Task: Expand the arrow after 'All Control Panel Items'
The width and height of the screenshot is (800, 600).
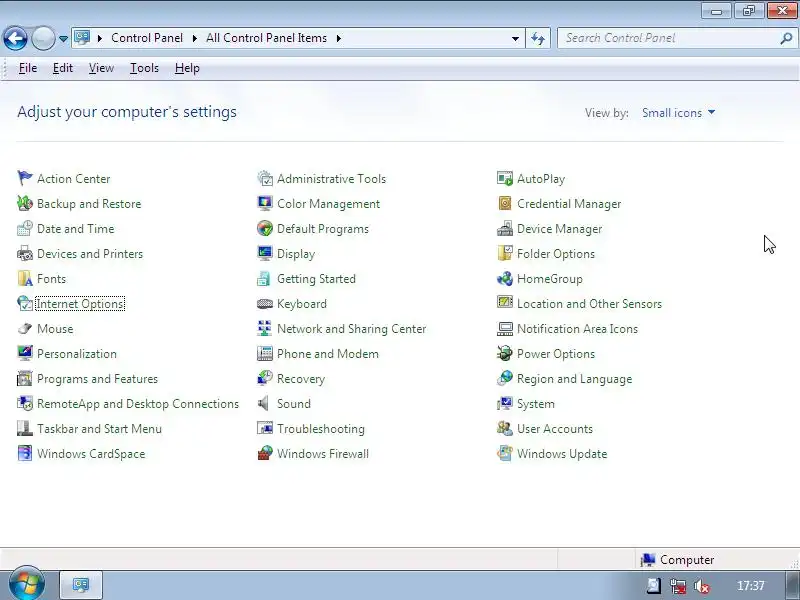Action: coord(338,38)
